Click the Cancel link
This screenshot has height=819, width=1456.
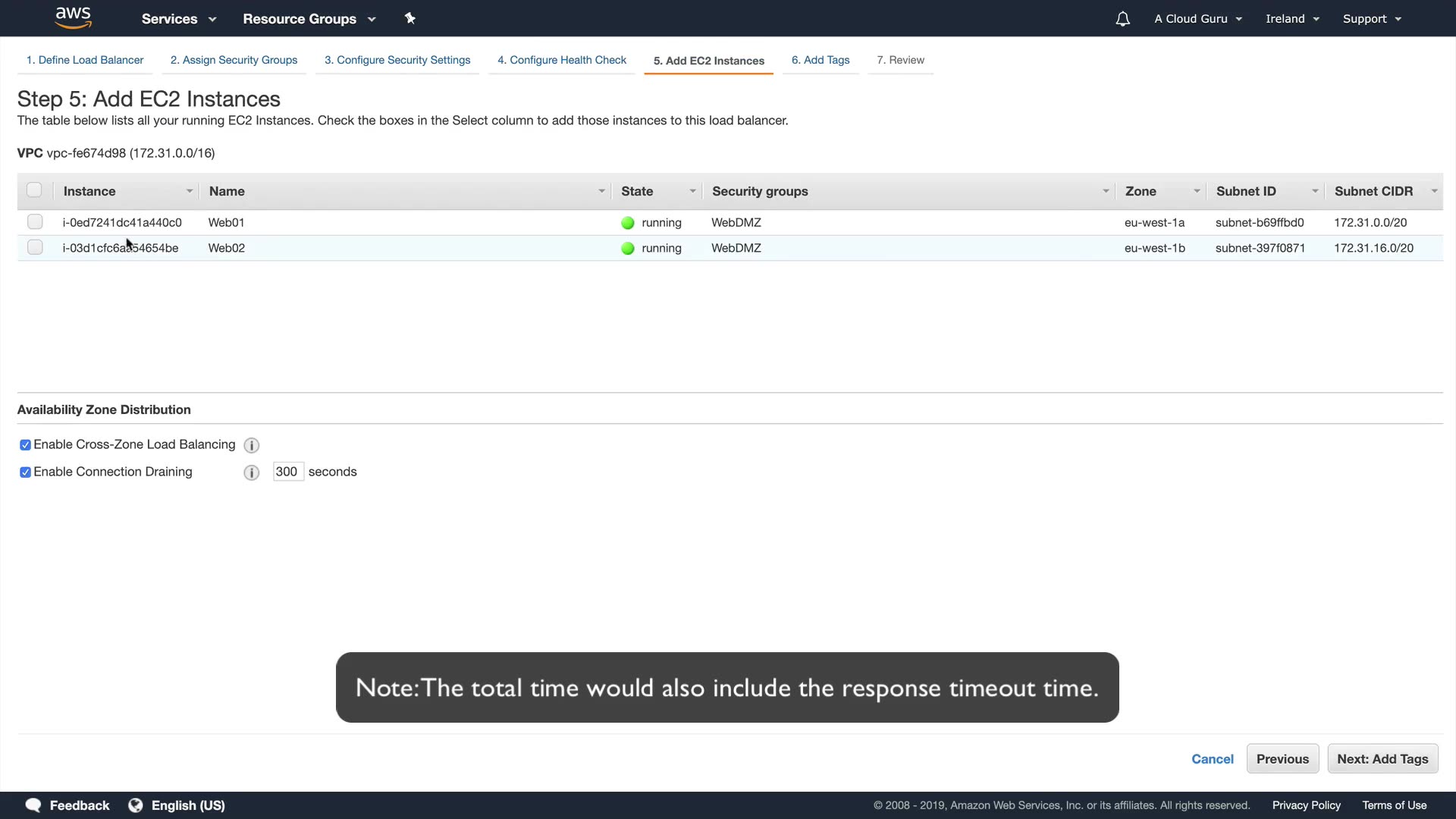point(1212,759)
